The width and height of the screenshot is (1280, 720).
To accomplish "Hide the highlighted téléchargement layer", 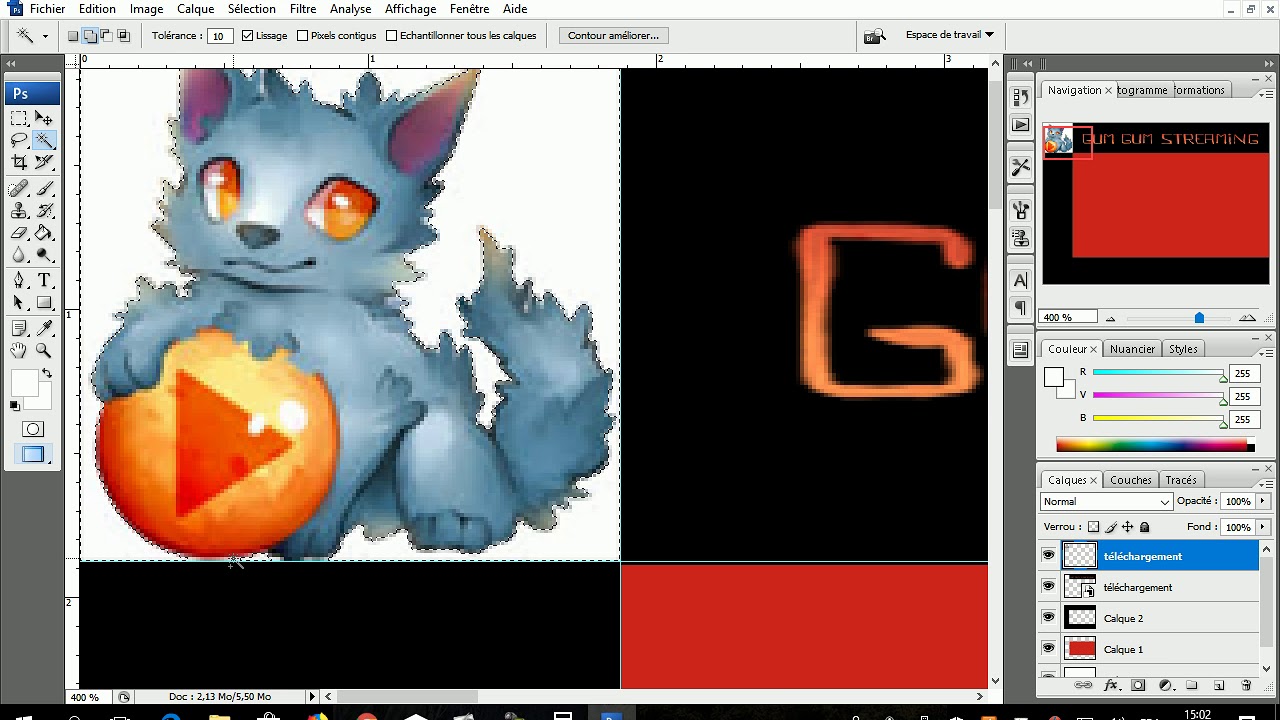I will tap(1048, 556).
